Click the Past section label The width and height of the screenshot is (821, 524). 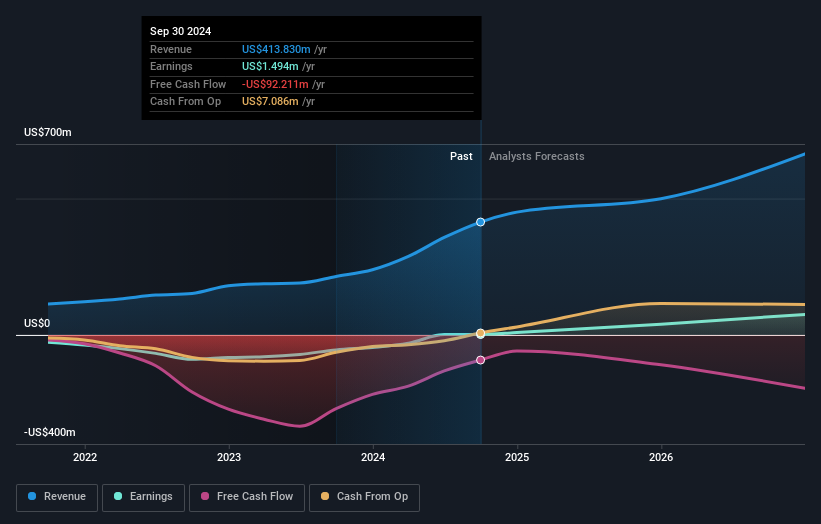461,157
